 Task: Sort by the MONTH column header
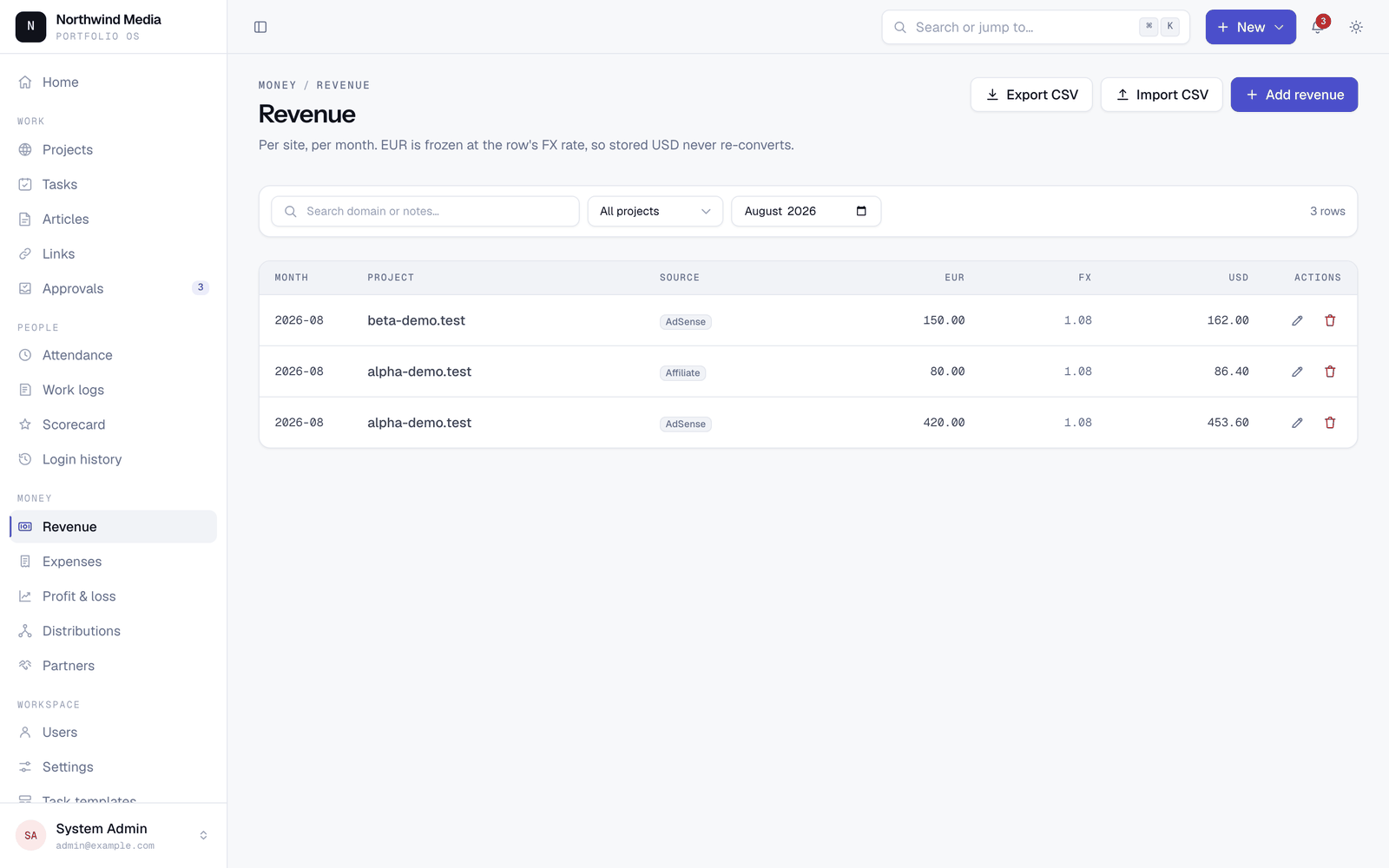291,278
